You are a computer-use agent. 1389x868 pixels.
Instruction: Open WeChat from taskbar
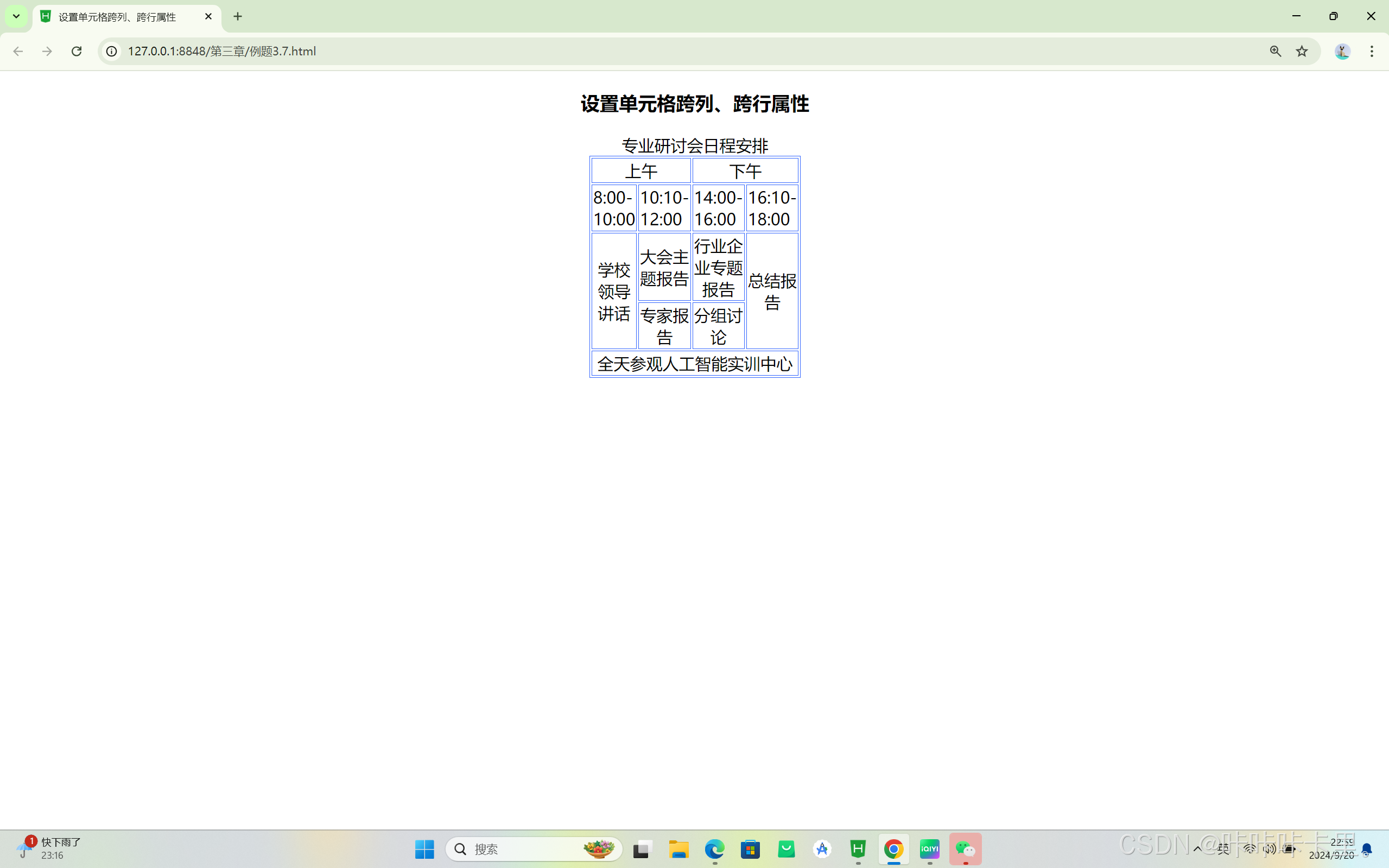point(965,848)
